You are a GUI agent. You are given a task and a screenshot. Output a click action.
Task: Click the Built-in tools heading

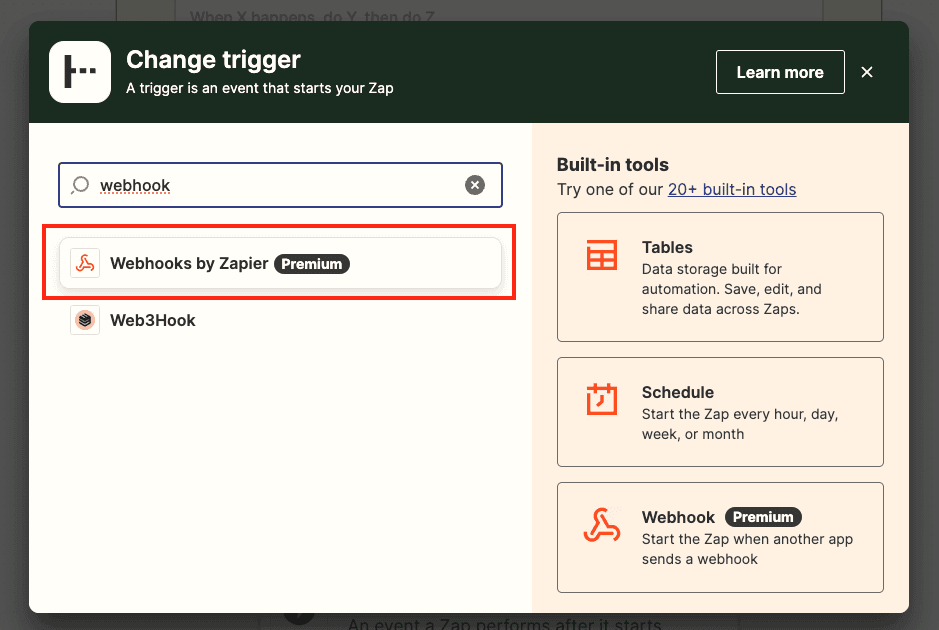(613, 165)
